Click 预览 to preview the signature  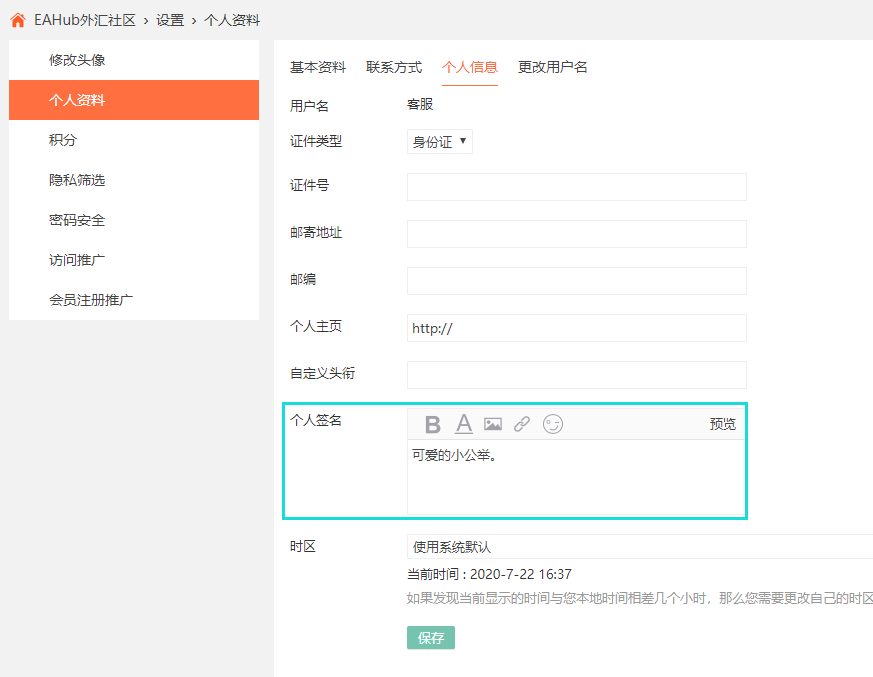click(722, 424)
